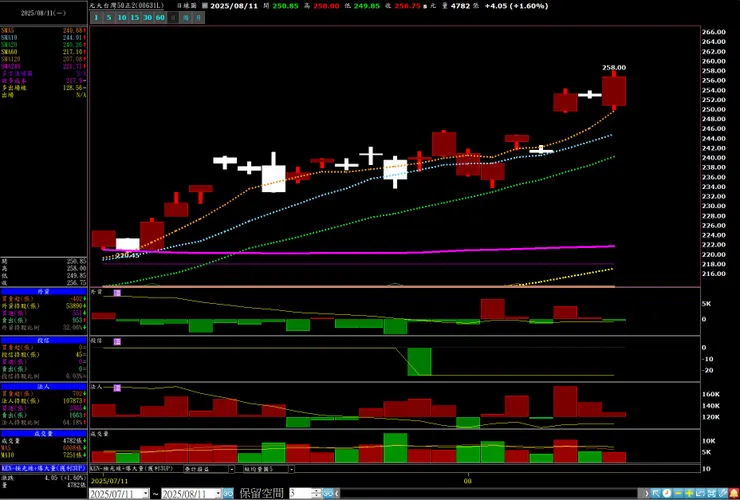The height and width of the screenshot is (500, 740).
Task: Click the undo curved-arrow icon
Action: click(700, 493)
